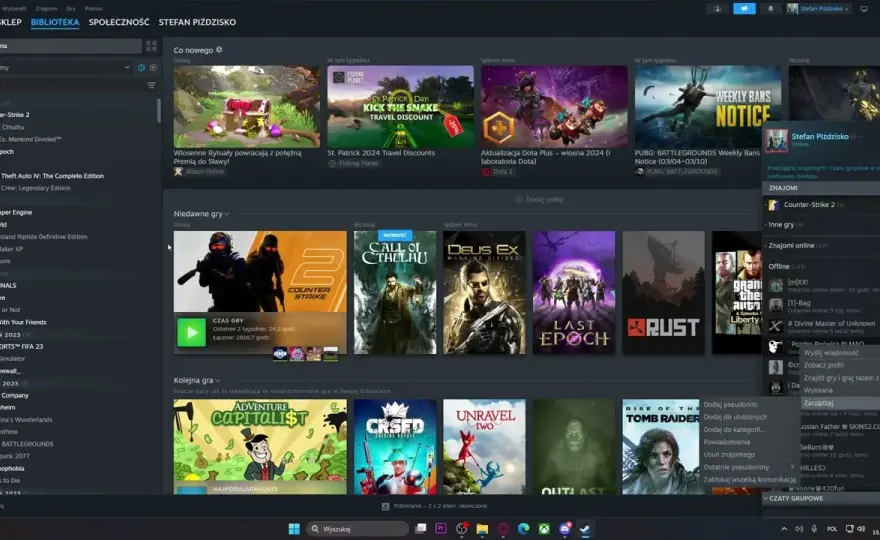Click the Dodaj półkę add shelf link

(x=544, y=199)
